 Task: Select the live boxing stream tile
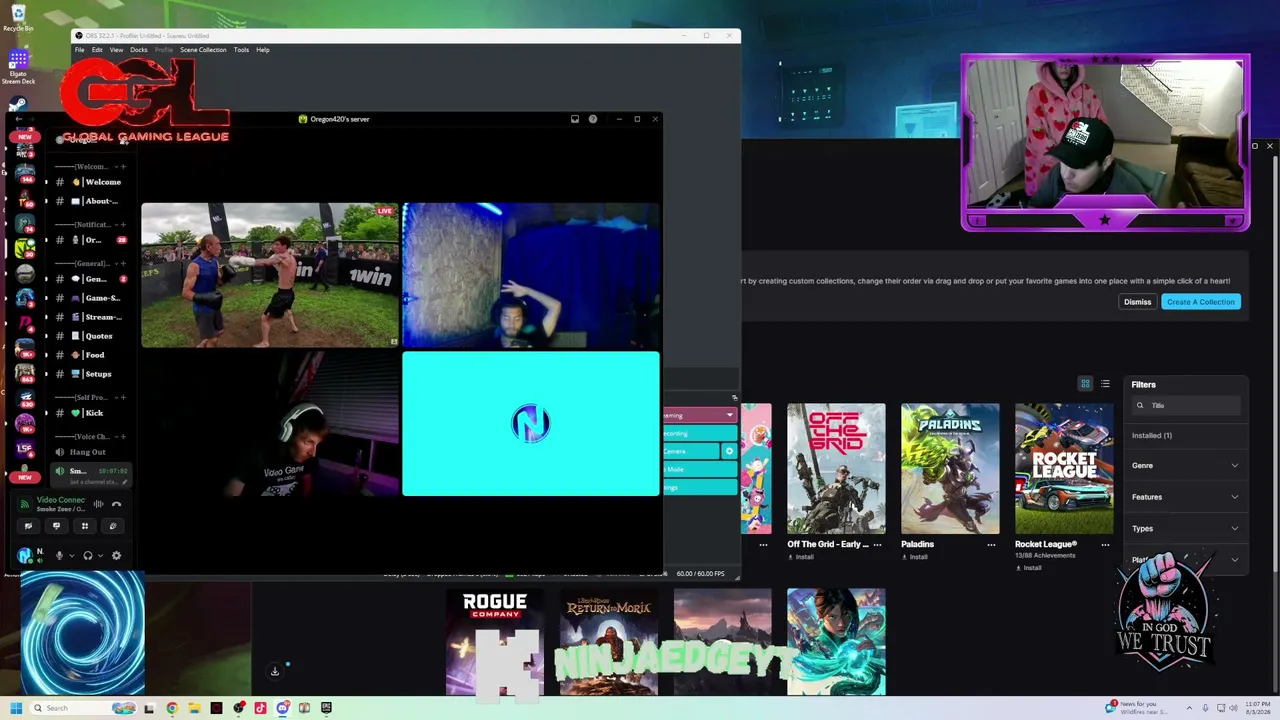pos(269,276)
